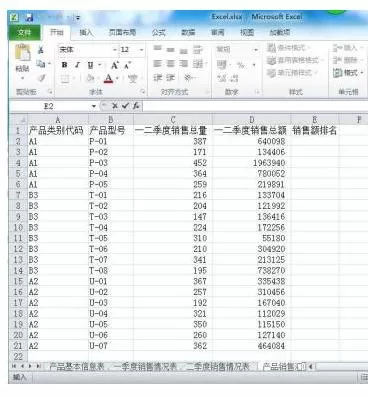368x397 pixels.
Task: Apply percent style format
Action: coord(240,65)
